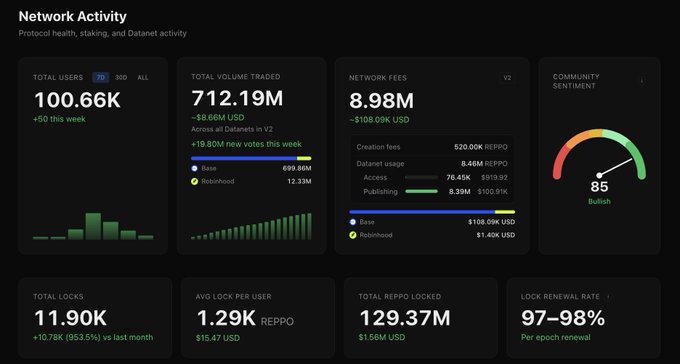Click '+19.80M new votes this week'
Screen dimensions: 680x364
tap(246, 144)
